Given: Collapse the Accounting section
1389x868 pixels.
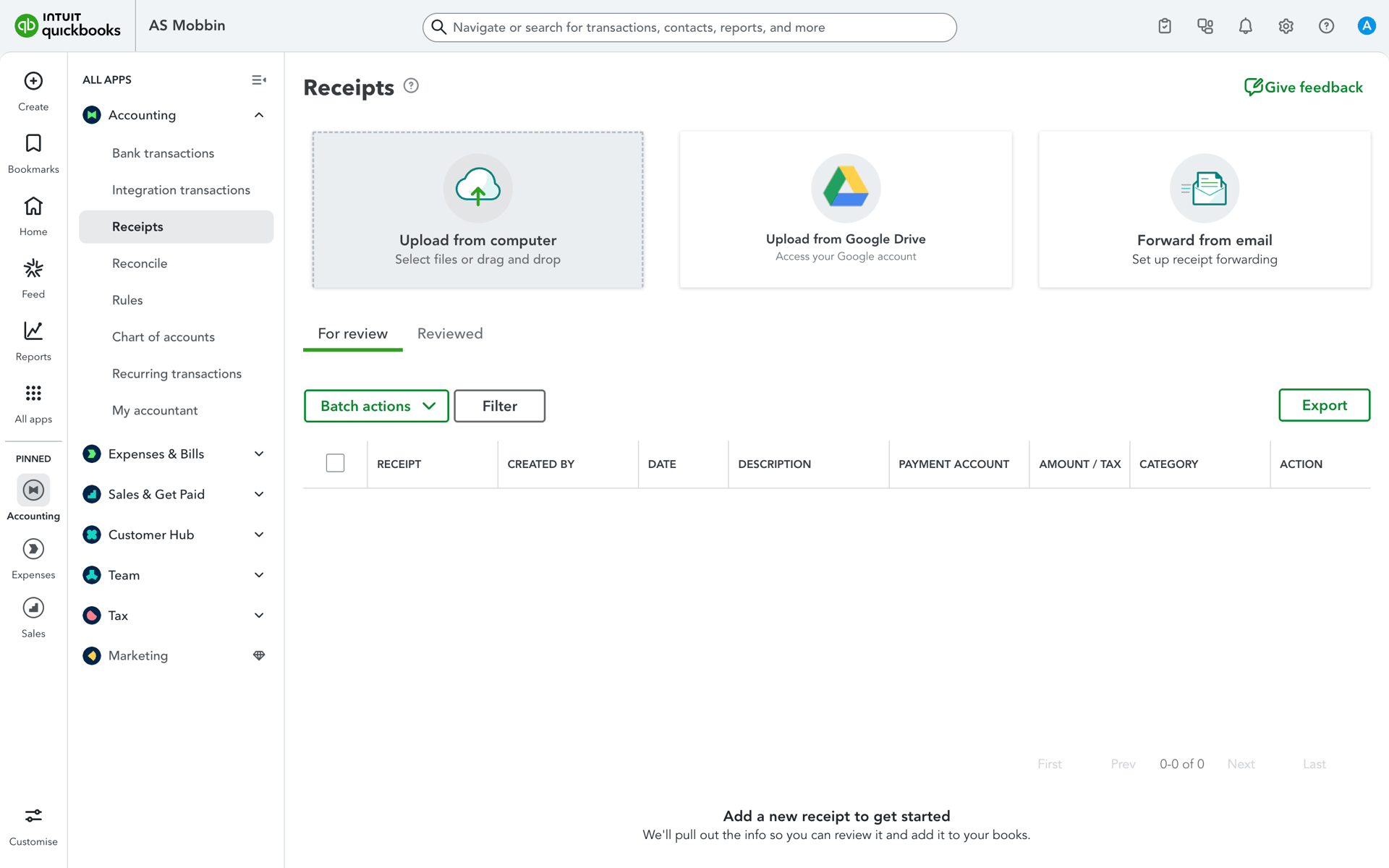Looking at the screenshot, I should point(259,115).
